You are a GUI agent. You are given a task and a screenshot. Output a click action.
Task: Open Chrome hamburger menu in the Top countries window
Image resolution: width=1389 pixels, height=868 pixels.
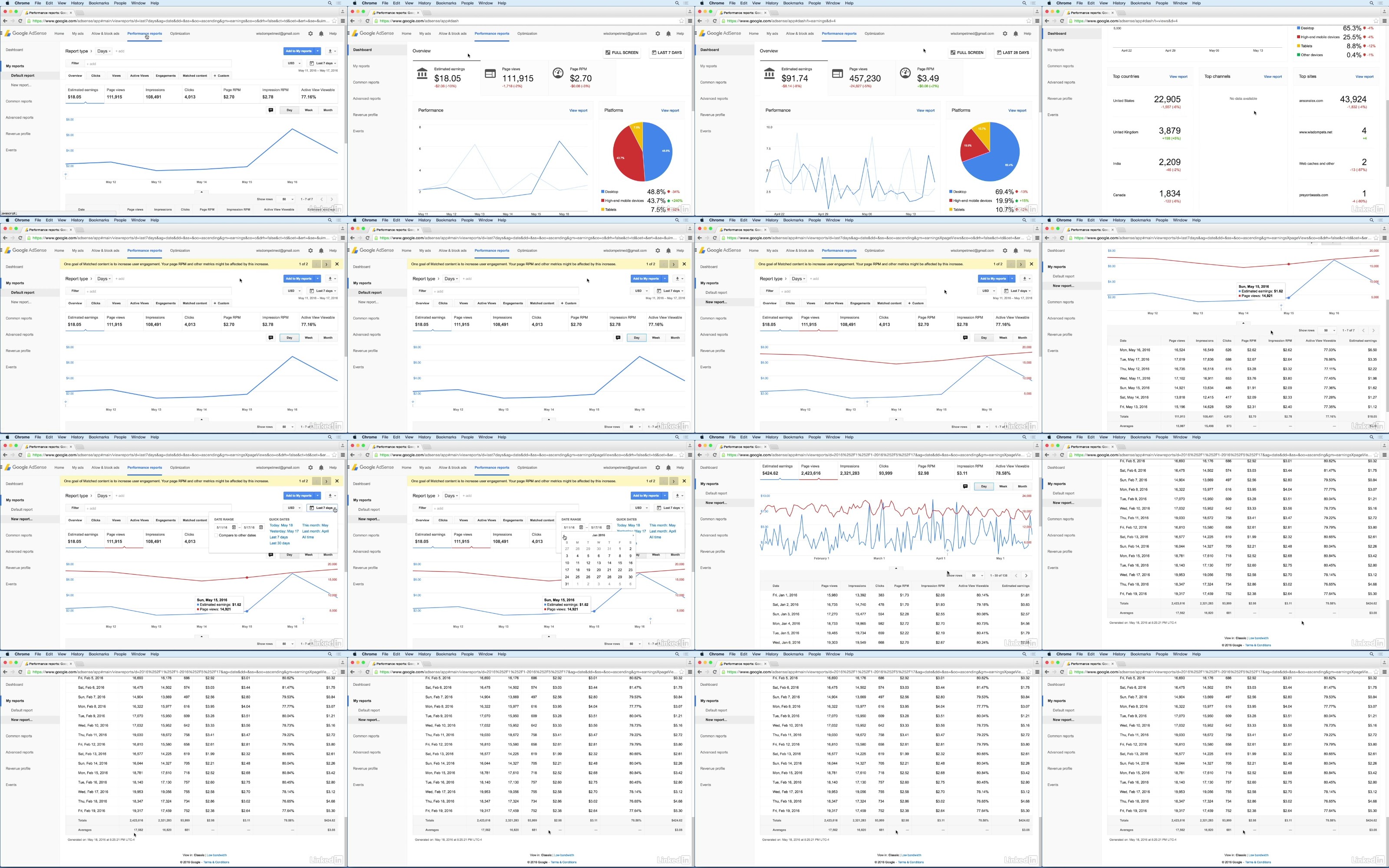(1384, 21)
